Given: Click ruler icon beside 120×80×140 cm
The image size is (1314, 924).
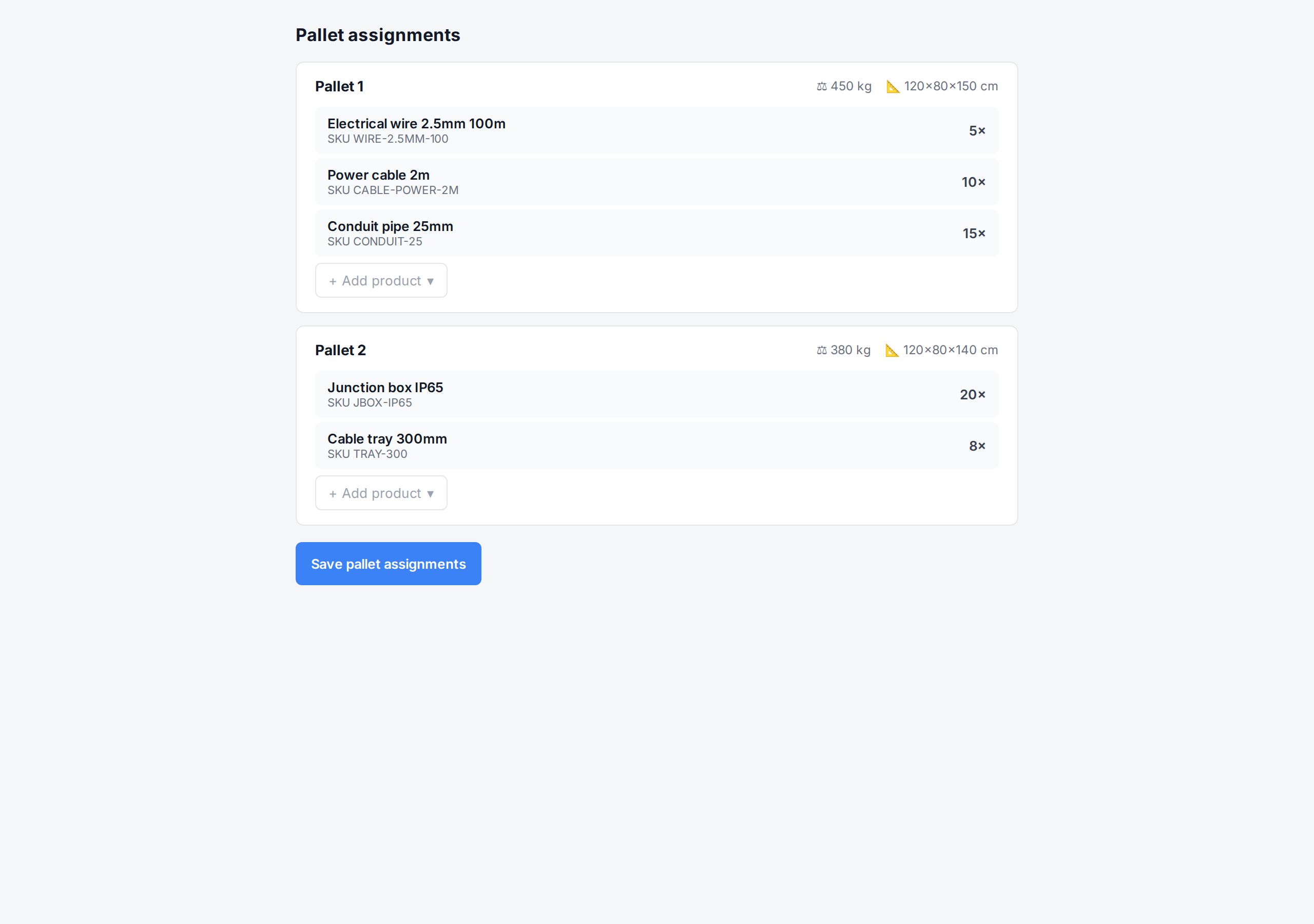Looking at the screenshot, I should point(892,351).
